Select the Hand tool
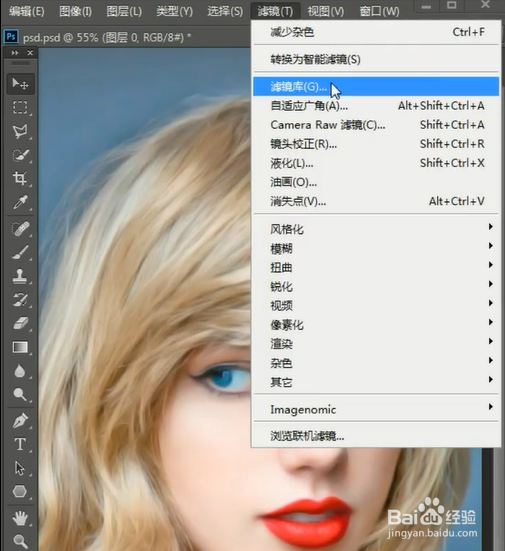Screen dimensions: 505x551 pos(20,518)
